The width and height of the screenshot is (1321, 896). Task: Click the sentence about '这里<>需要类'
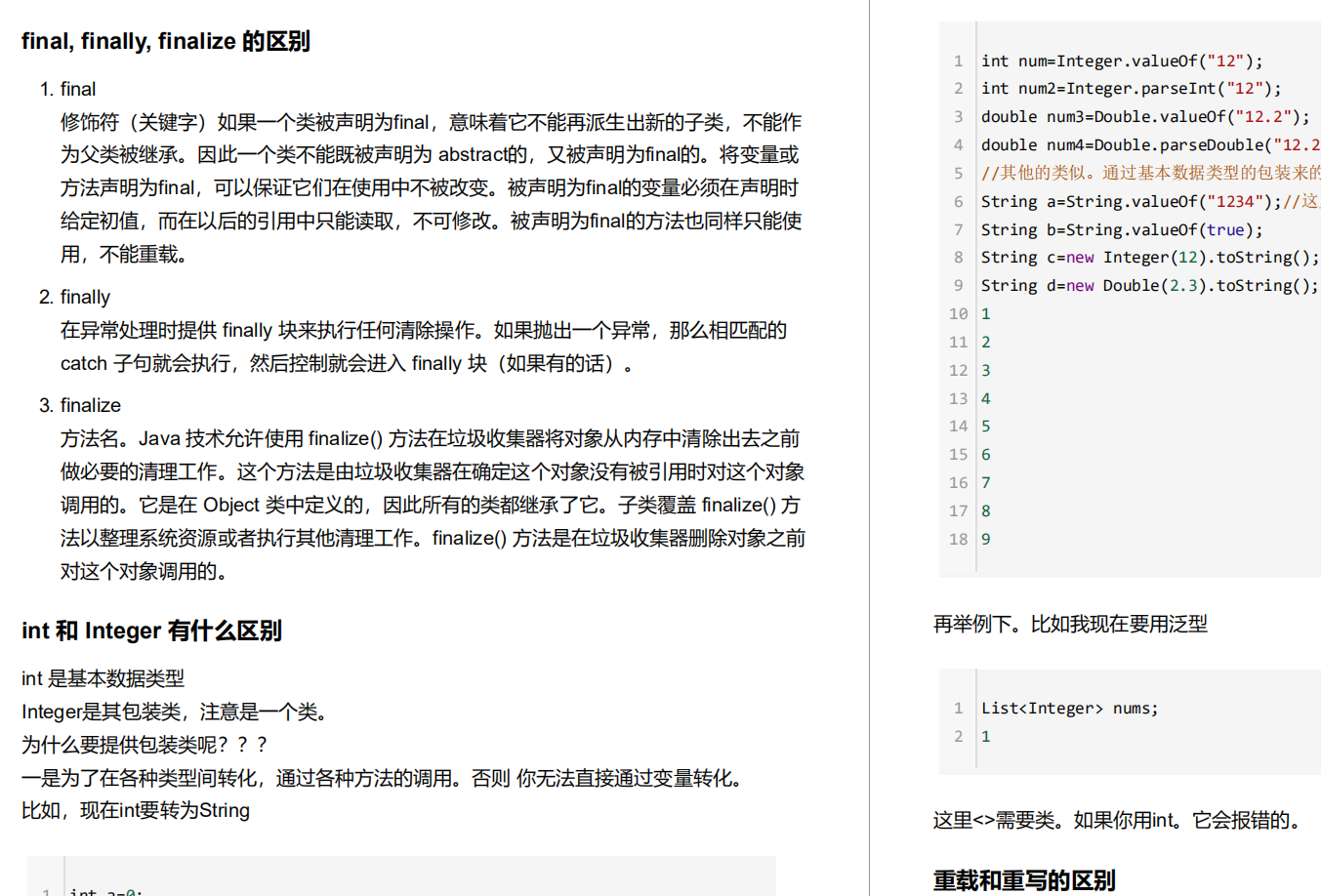[1117, 820]
